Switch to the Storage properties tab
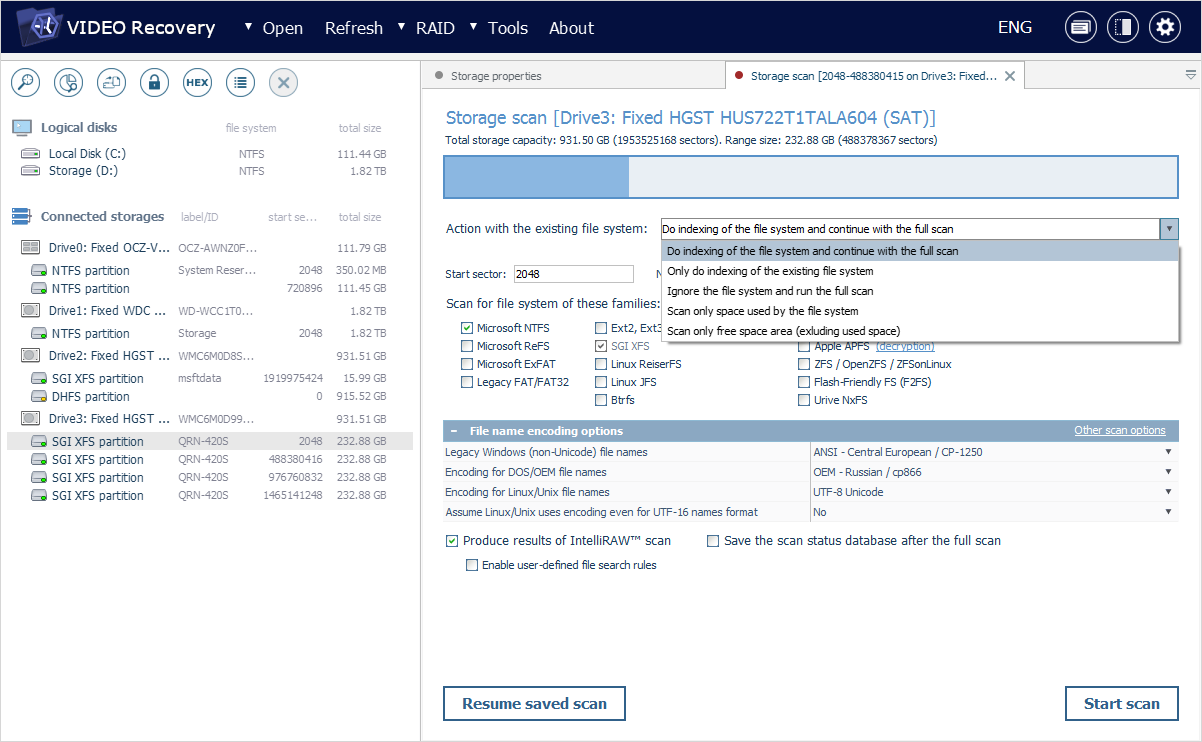The height and width of the screenshot is (742, 1202). point(495,76)
